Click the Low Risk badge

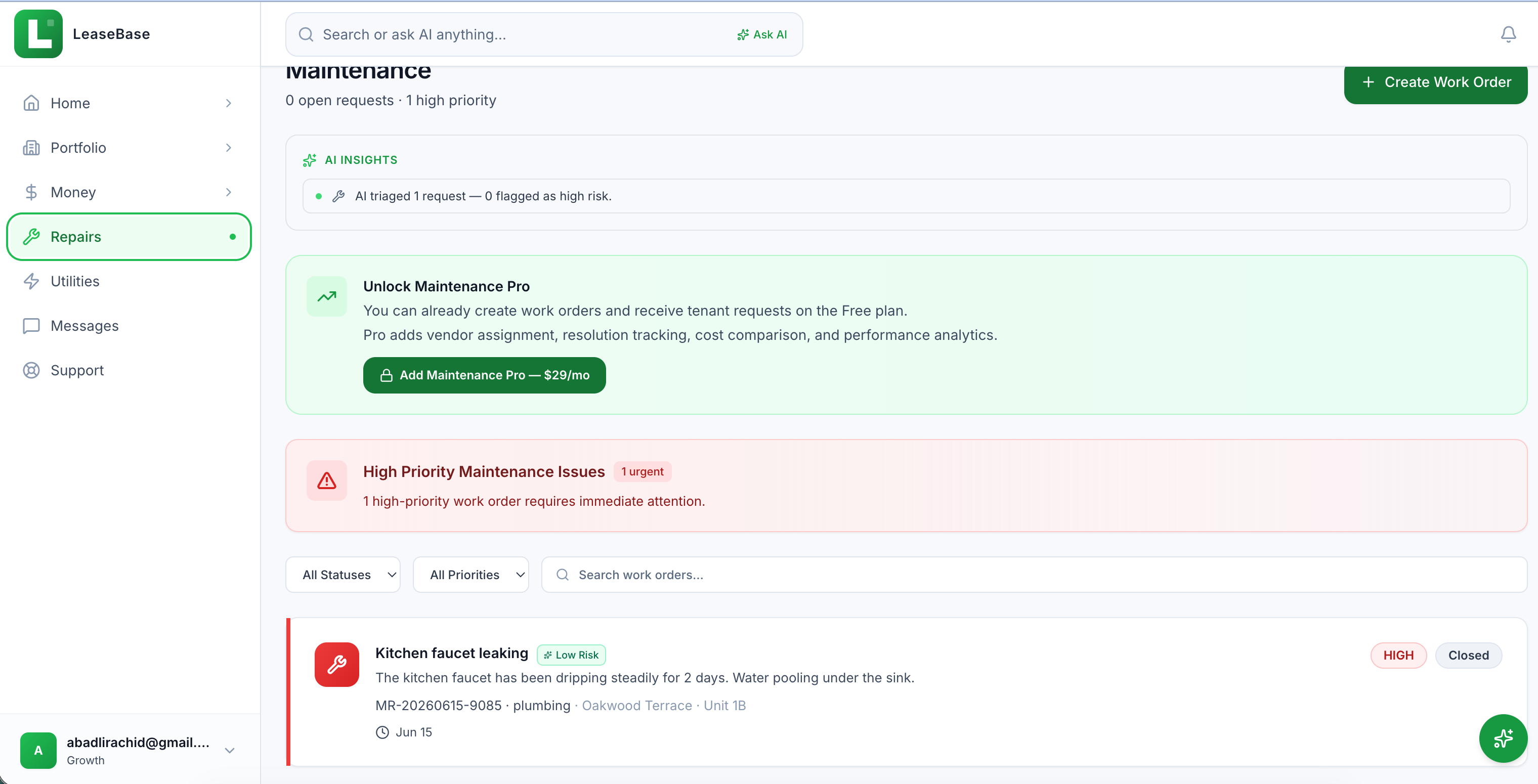tap(571, 655)
